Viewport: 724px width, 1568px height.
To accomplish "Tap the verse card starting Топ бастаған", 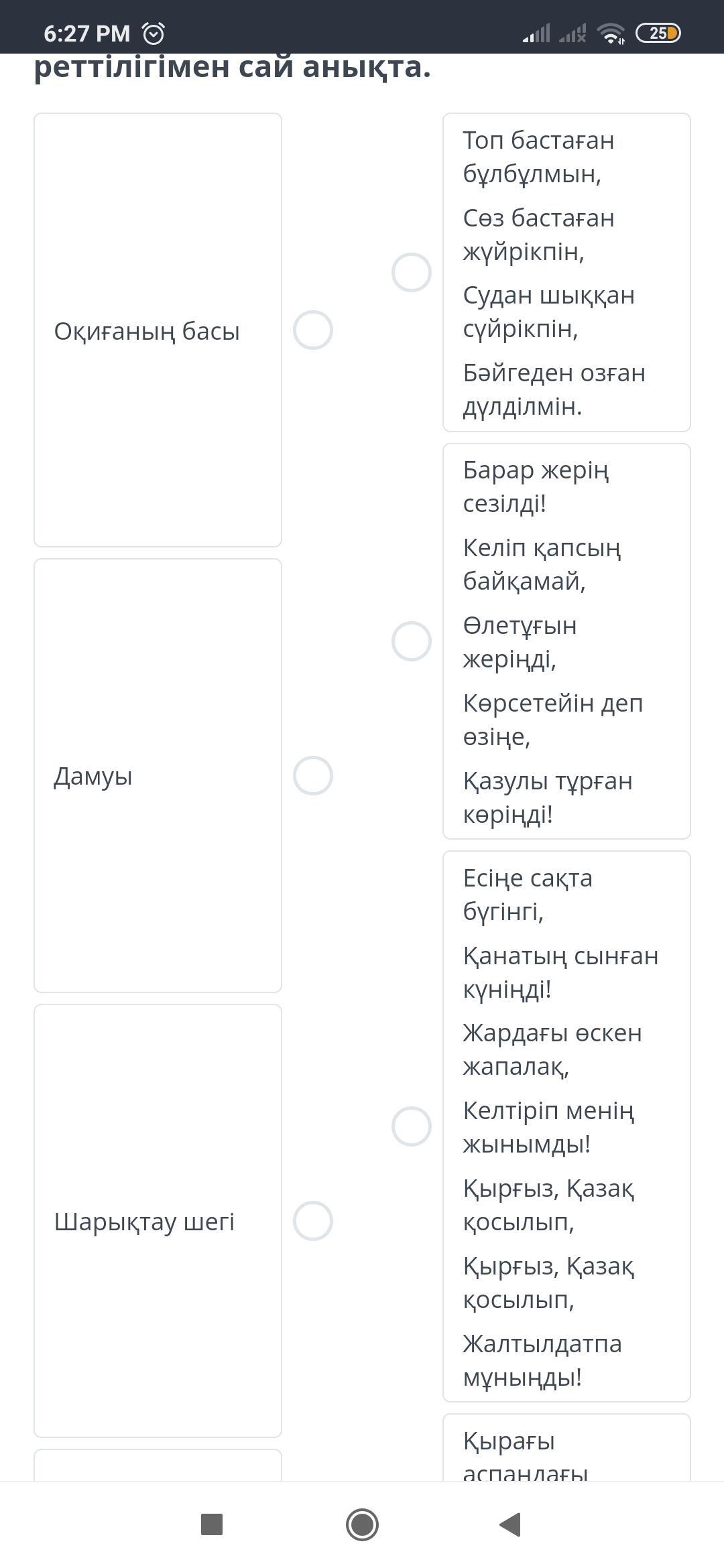I will click(x=566, y=272).
